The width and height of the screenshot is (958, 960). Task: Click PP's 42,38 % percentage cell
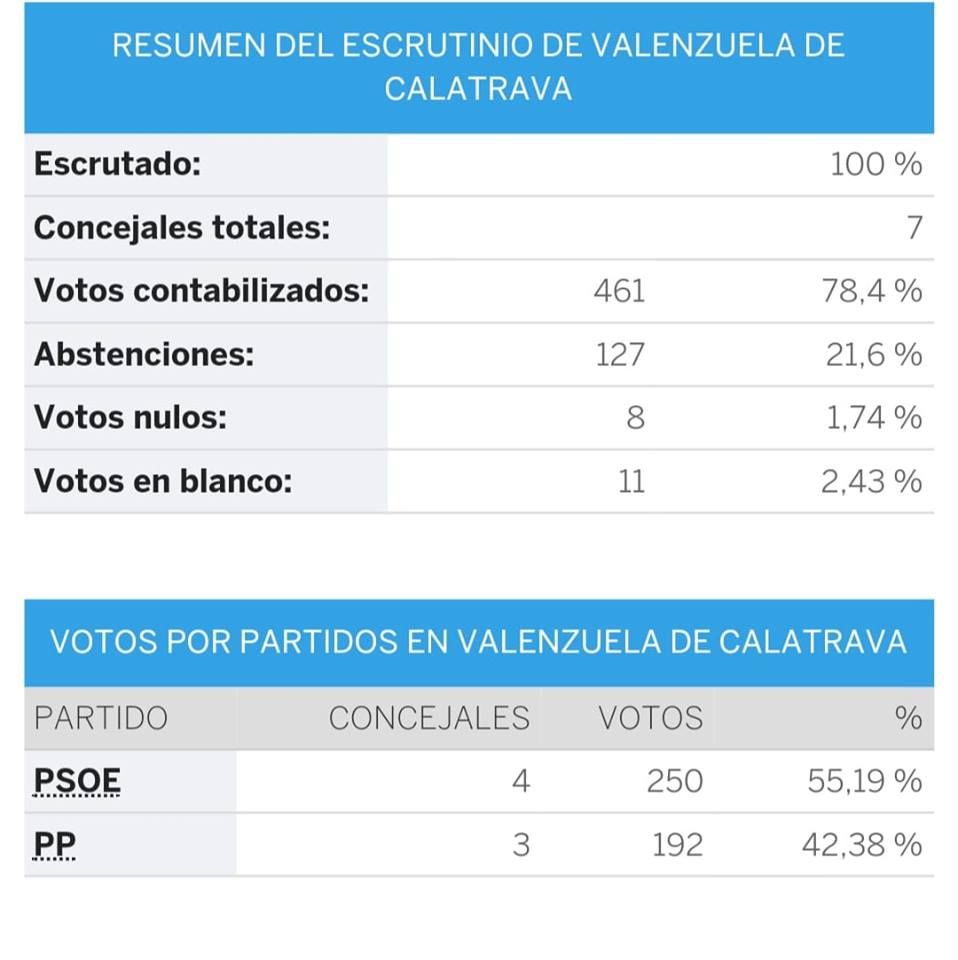861,845
